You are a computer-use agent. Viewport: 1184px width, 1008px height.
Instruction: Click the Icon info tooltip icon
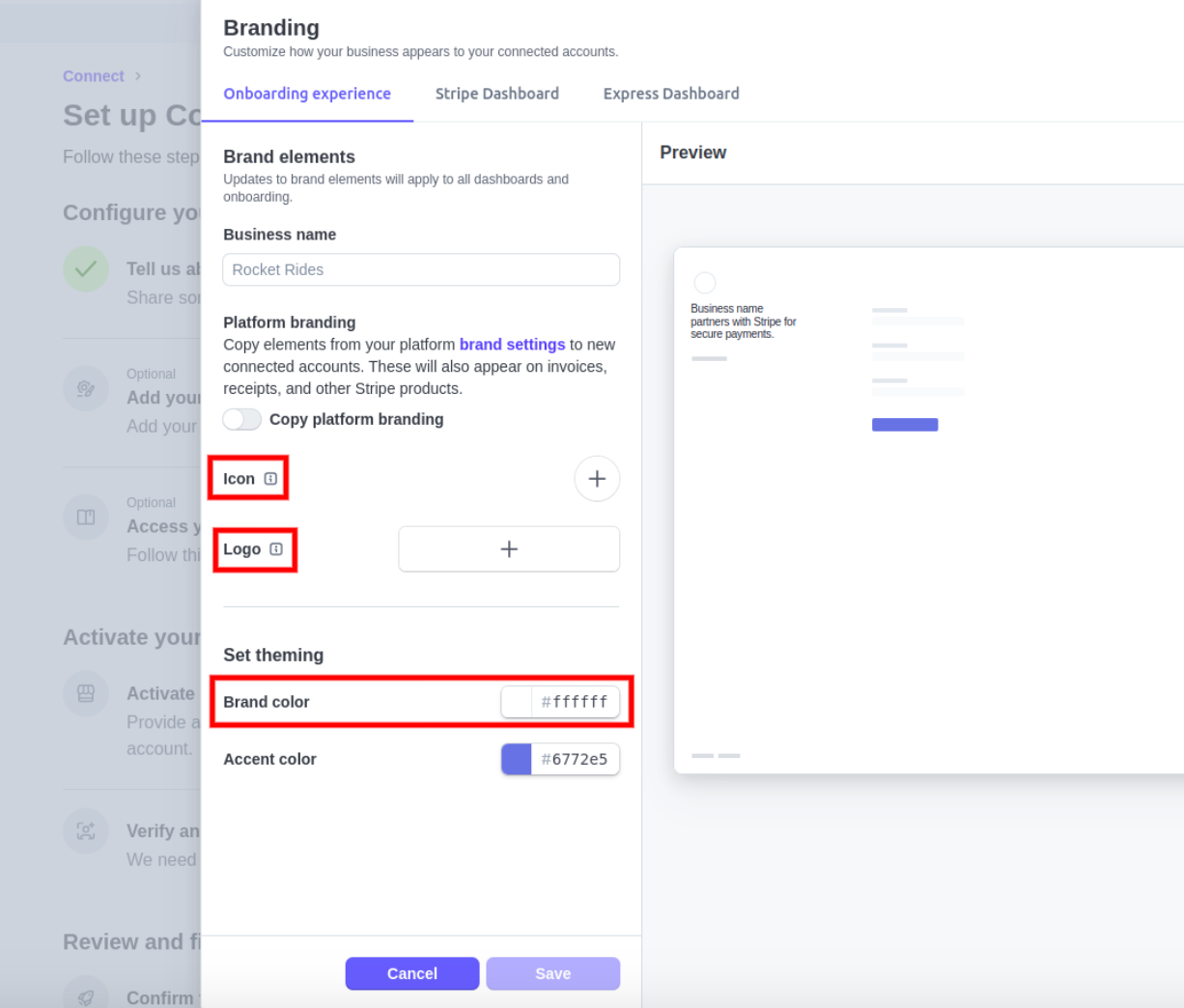270,479
